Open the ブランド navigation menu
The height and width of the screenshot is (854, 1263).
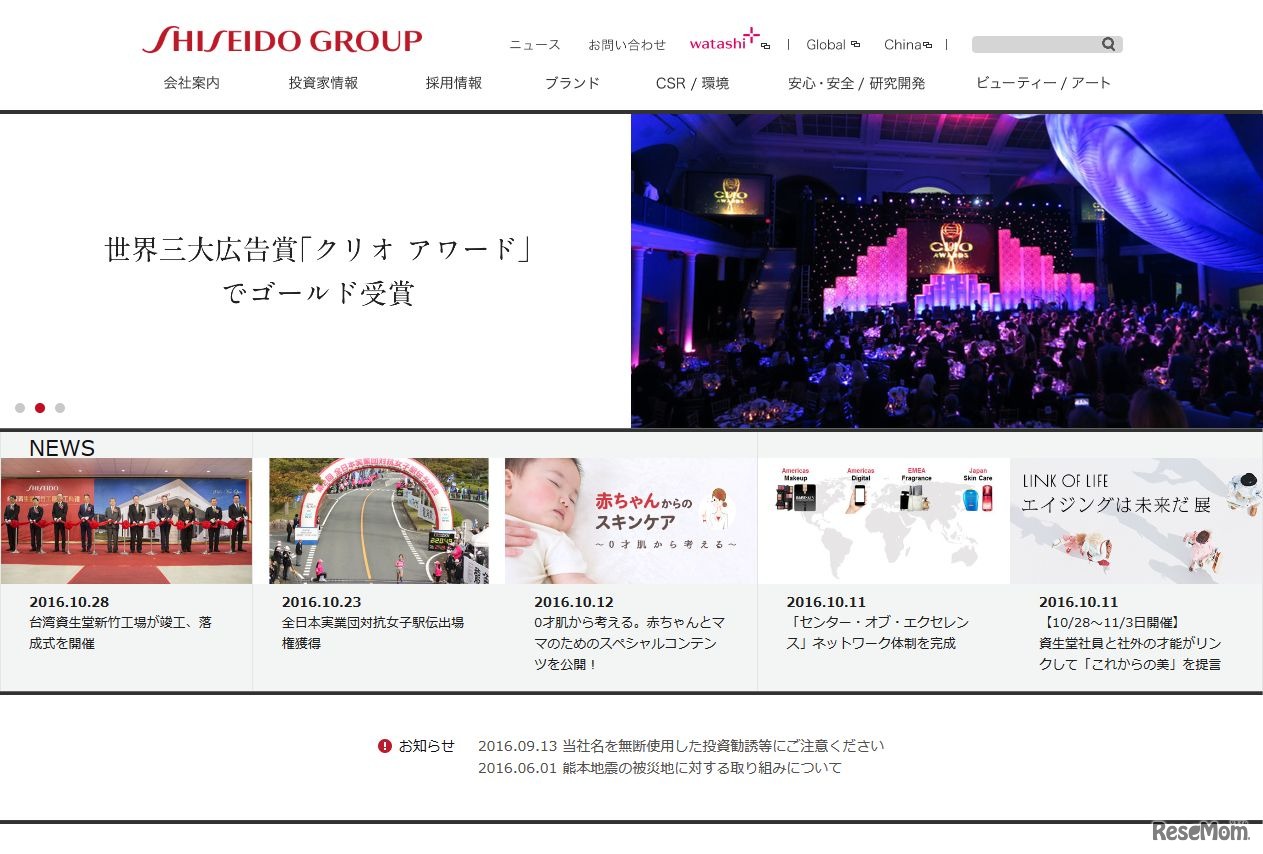[573, 83]
